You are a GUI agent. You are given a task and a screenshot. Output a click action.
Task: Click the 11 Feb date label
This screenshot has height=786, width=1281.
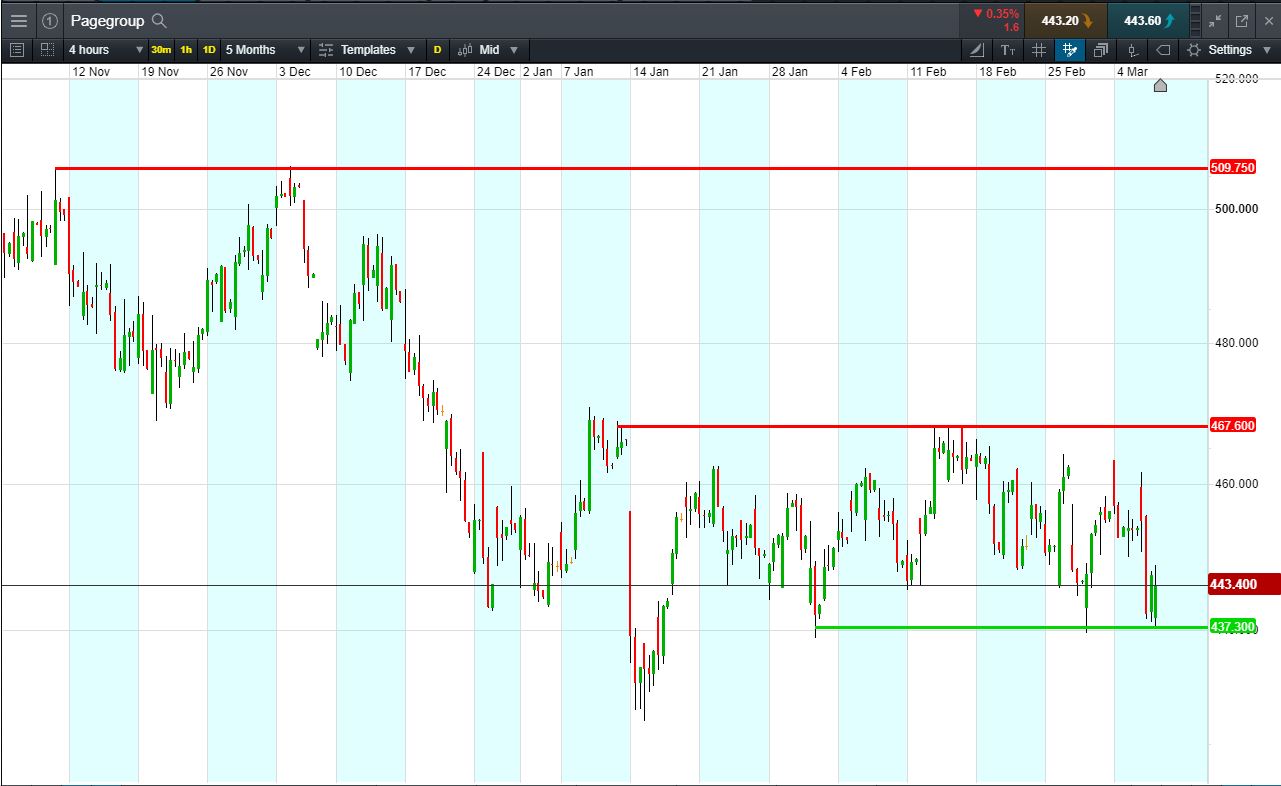(x=928, y=72)
